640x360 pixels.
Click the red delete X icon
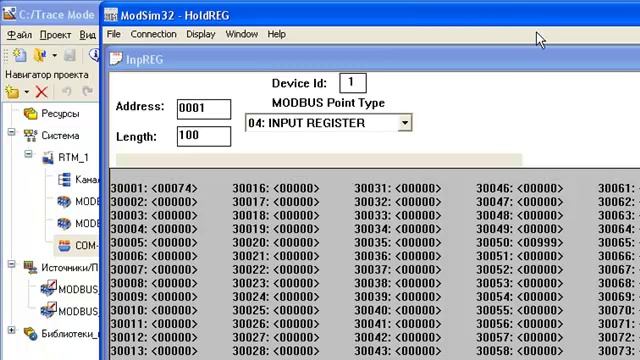click(41, 92)
